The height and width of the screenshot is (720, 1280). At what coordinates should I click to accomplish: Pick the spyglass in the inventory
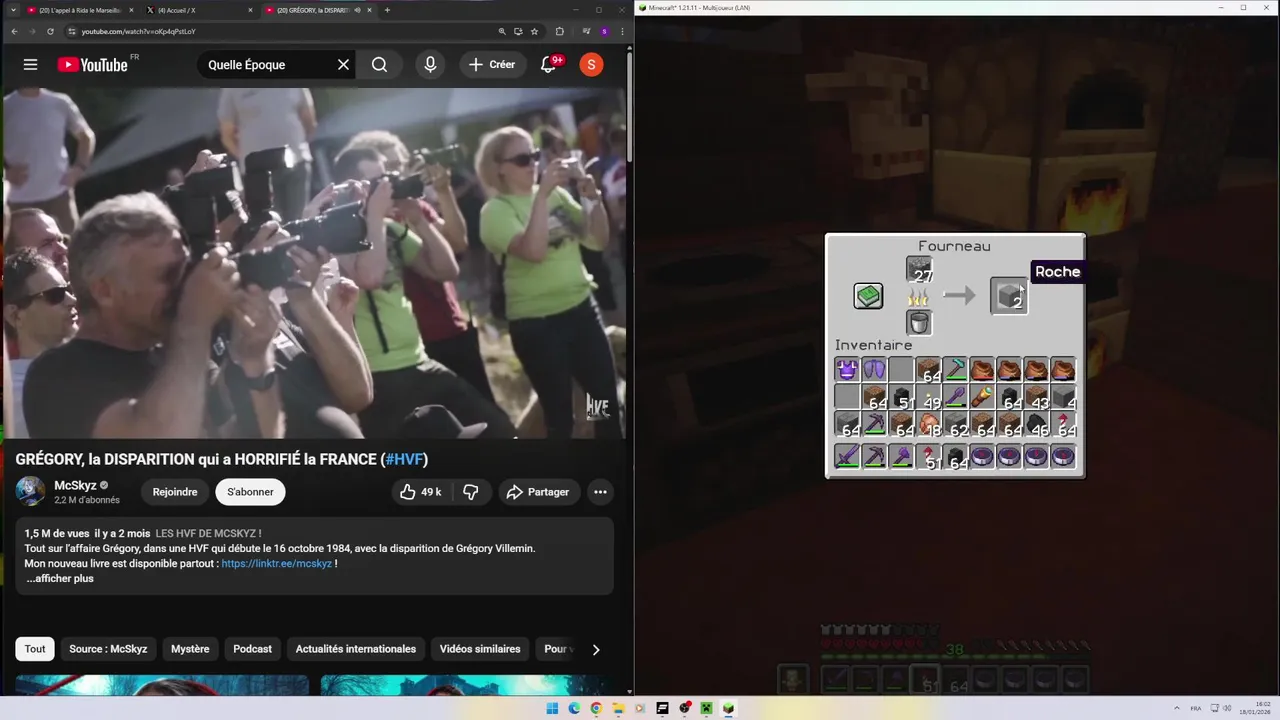point(982,397)
